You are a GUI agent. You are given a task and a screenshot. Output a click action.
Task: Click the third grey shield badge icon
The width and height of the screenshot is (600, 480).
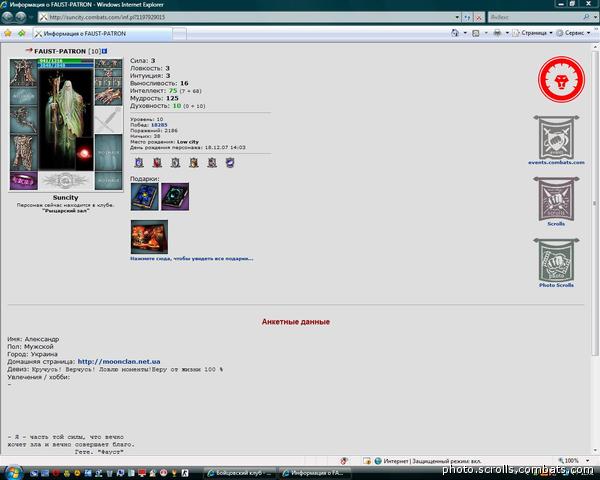coord(175,163)
